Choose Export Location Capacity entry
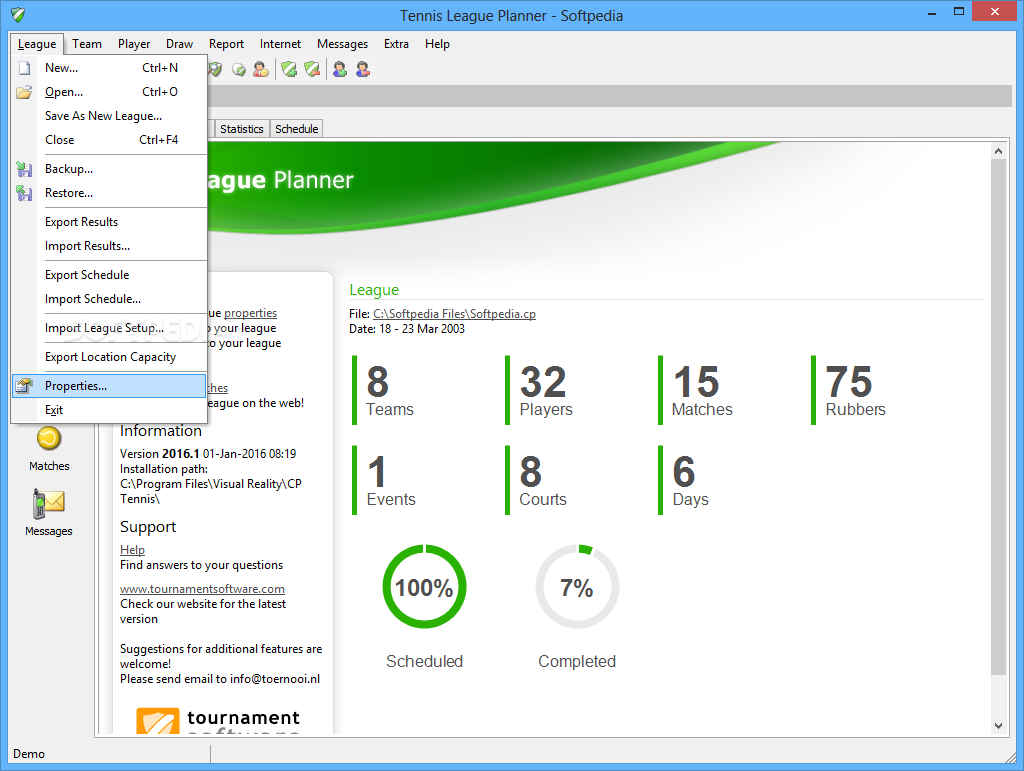The image size is (1024, 771). [109, 357]
